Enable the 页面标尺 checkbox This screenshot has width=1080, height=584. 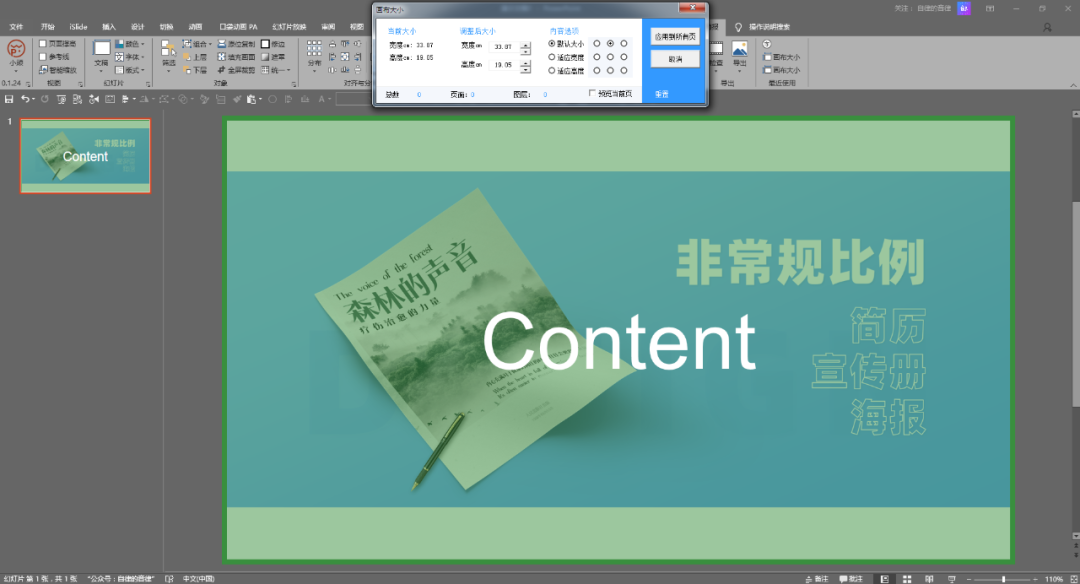43,44
